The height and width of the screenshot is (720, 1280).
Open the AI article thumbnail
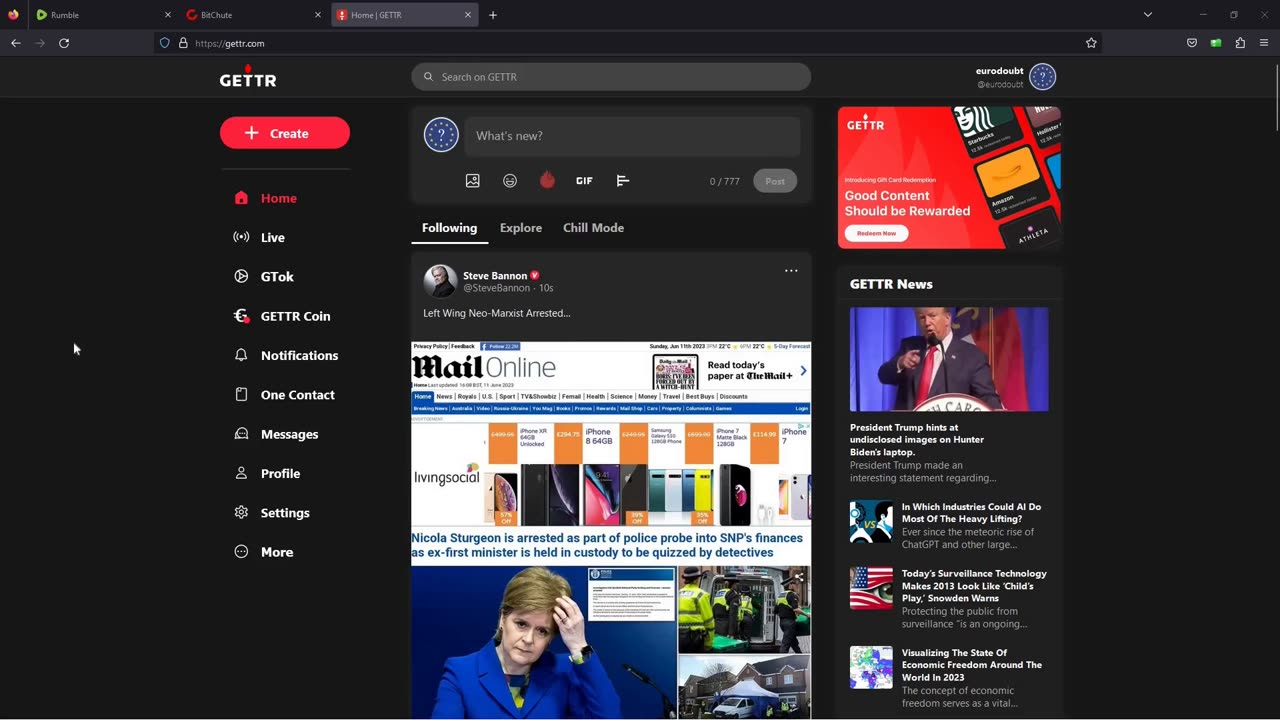pyautogui.click(x=871, y=522)
